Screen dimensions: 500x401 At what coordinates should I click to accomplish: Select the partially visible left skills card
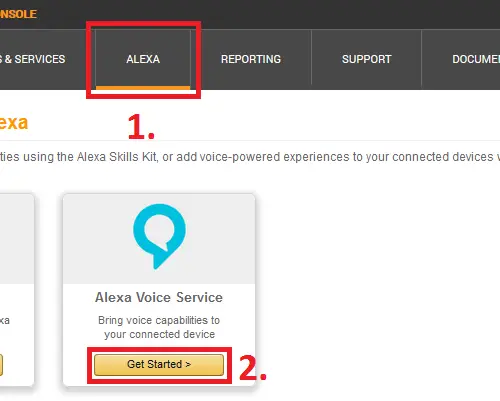(17, 290)
